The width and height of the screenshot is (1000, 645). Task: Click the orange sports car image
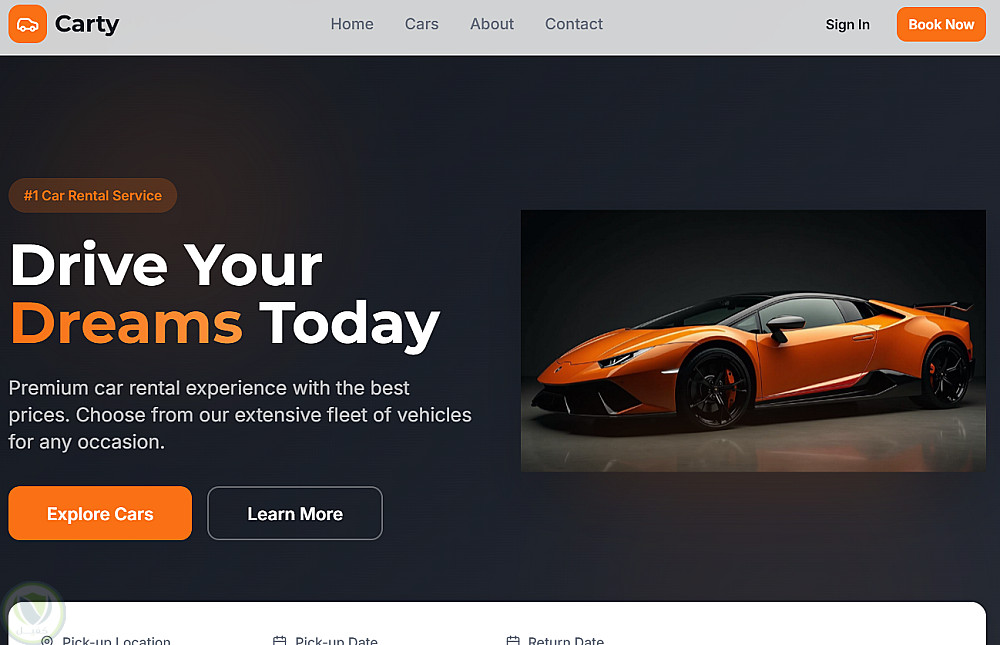(x=753, y=341)
